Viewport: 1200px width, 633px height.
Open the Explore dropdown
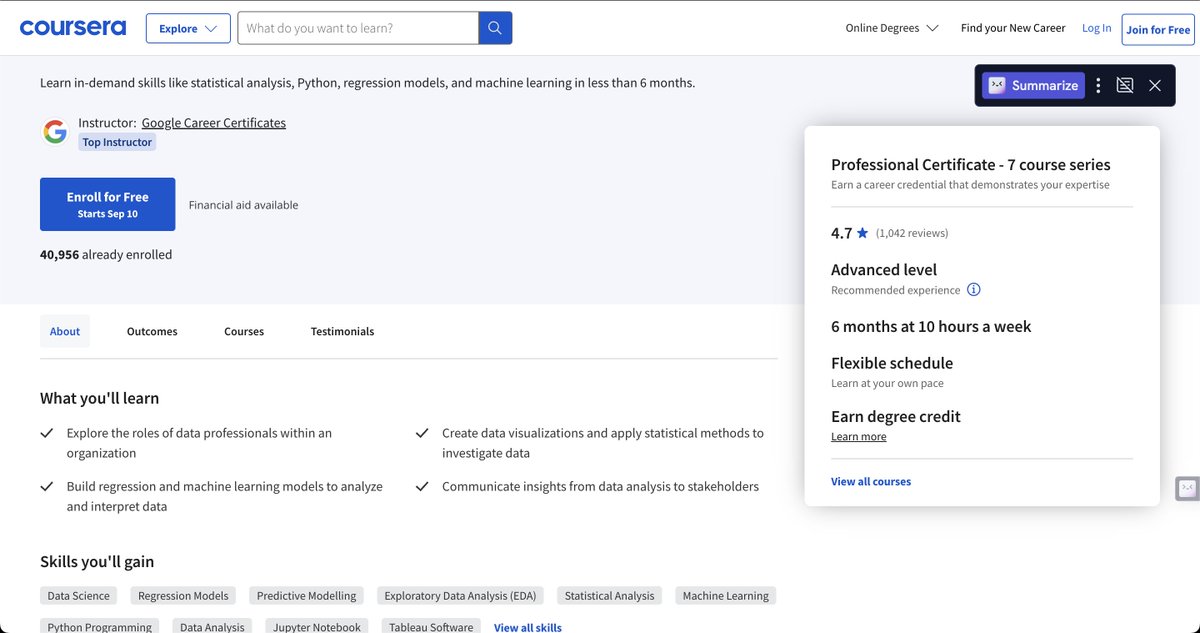[188, 28]
